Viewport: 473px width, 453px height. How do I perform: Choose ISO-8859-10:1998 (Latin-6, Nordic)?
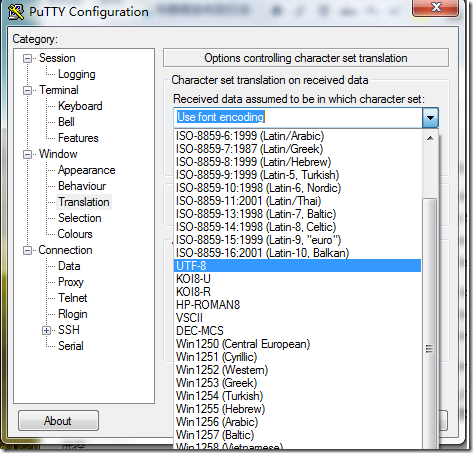pos(297,188)
